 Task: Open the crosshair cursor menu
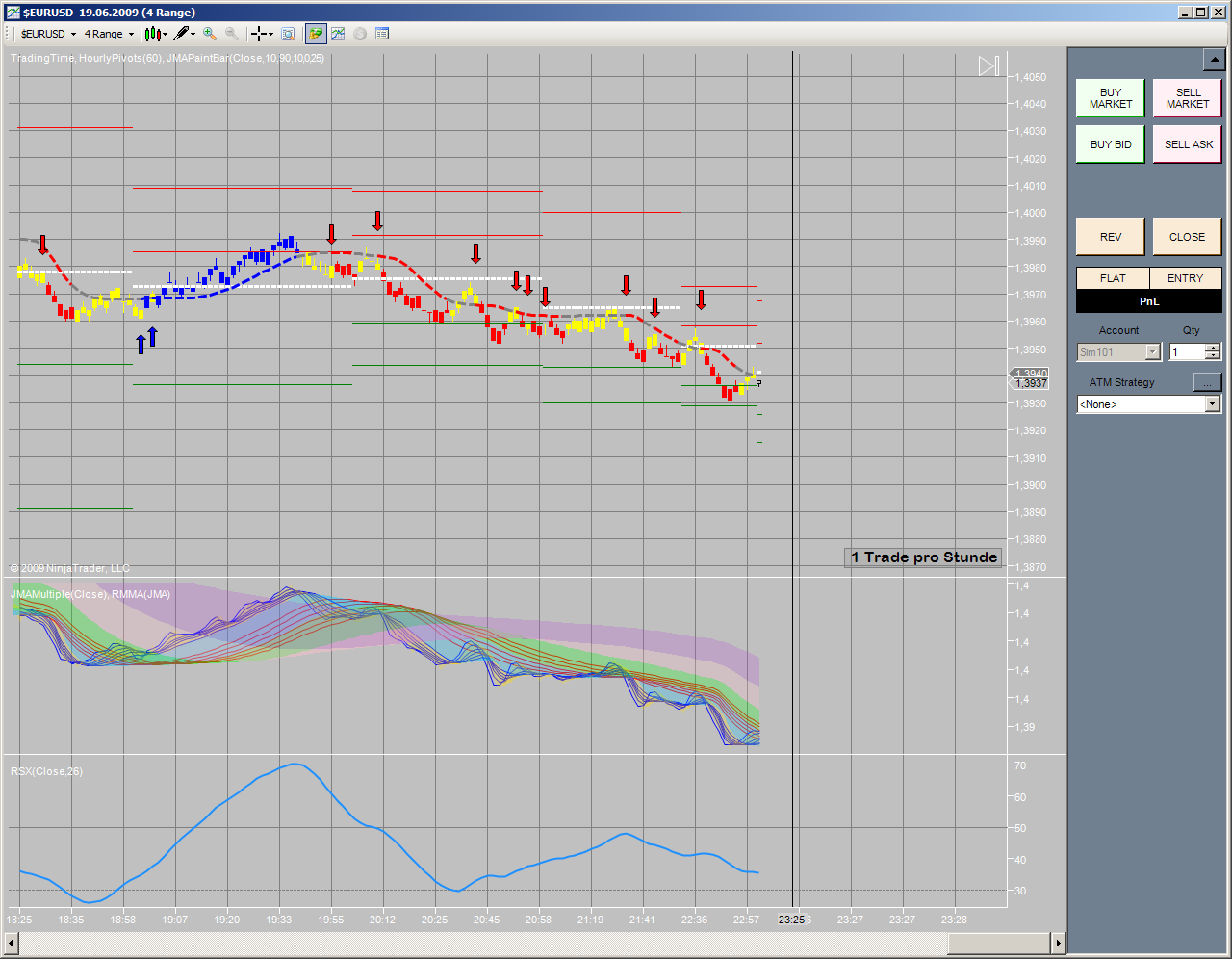point(262,34)
